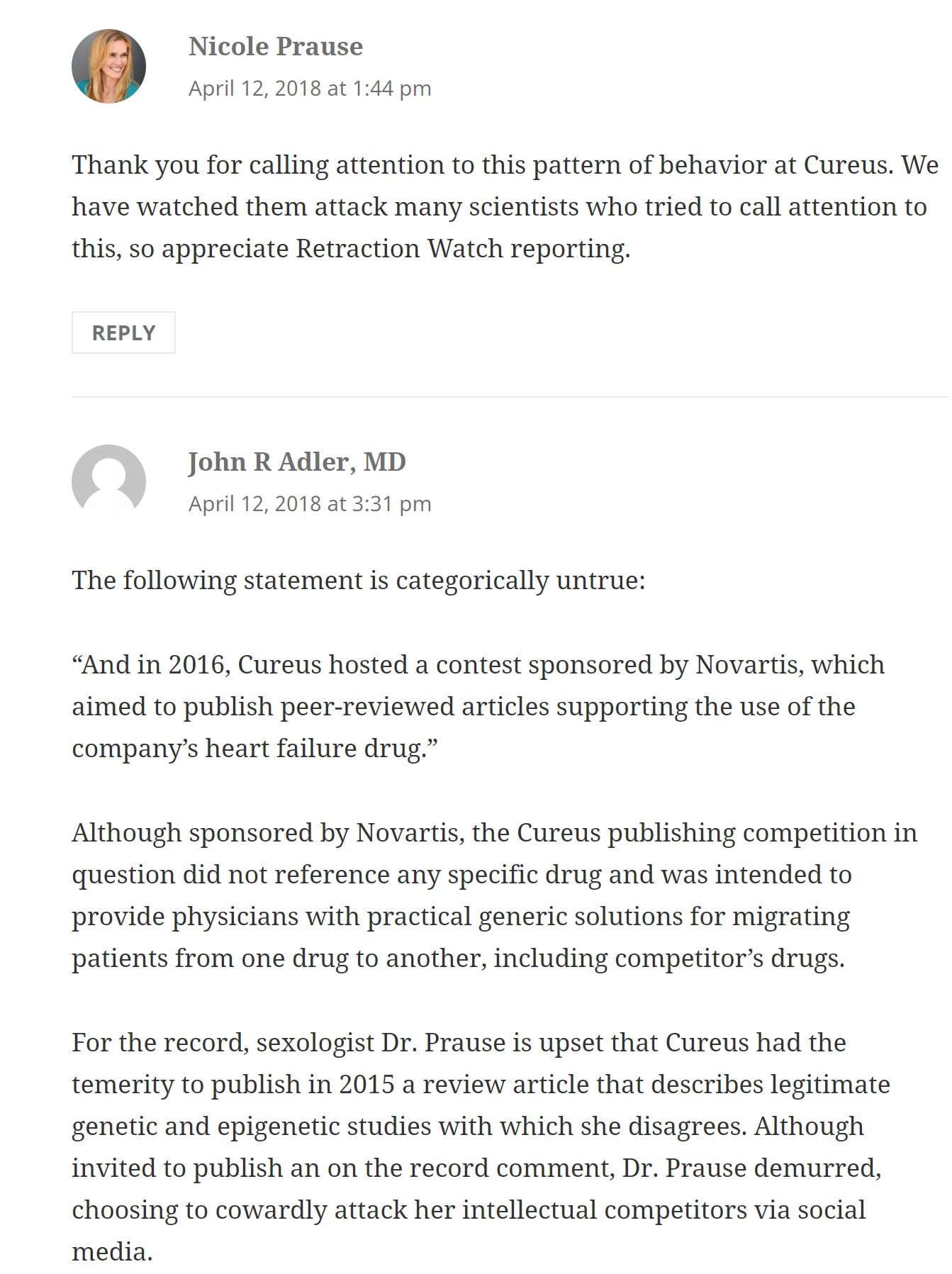Click the 'For the record' paragraph

[x=475, y=1147]
